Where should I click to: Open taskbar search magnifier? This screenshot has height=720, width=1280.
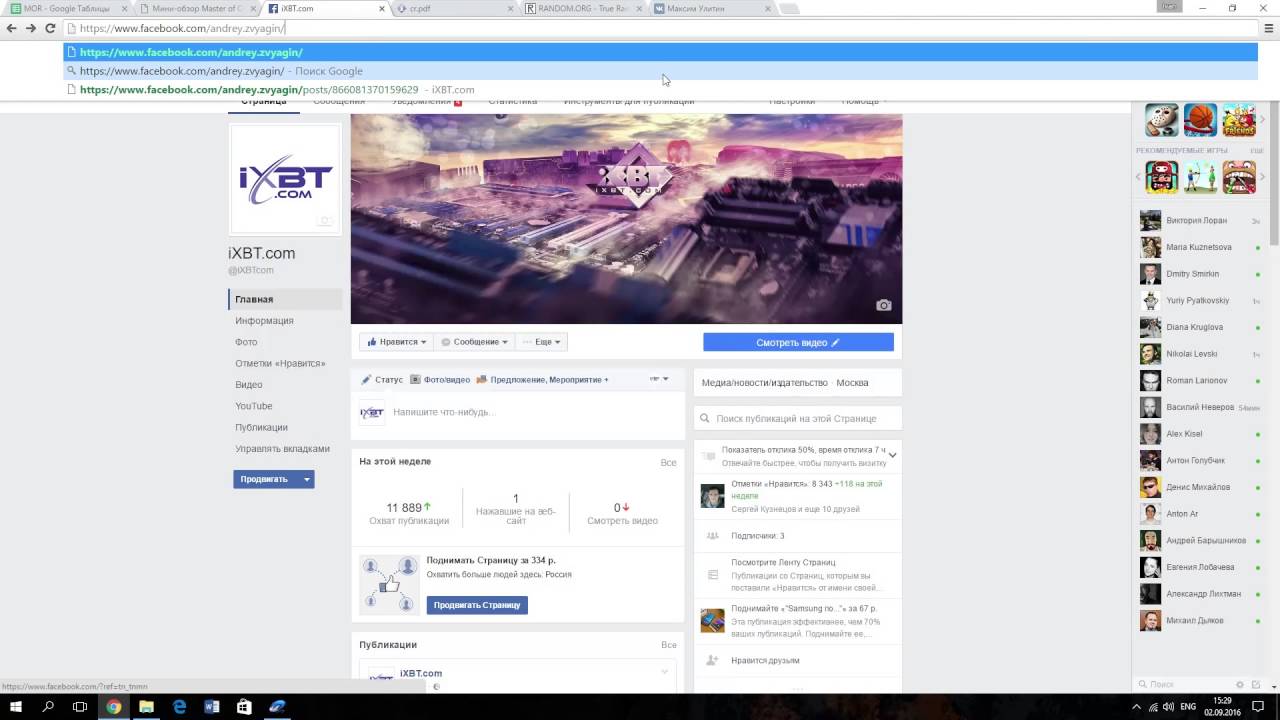coord(48,707)
